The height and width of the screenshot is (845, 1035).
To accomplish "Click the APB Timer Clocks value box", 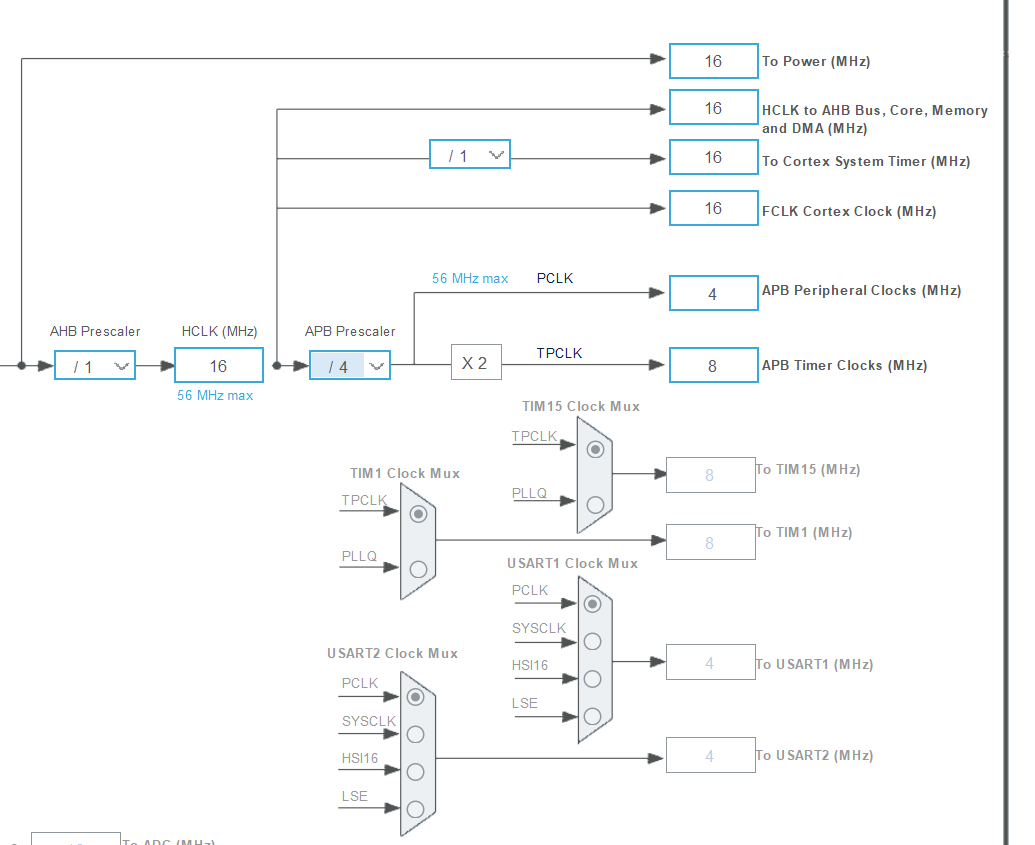I will [713, 365].
